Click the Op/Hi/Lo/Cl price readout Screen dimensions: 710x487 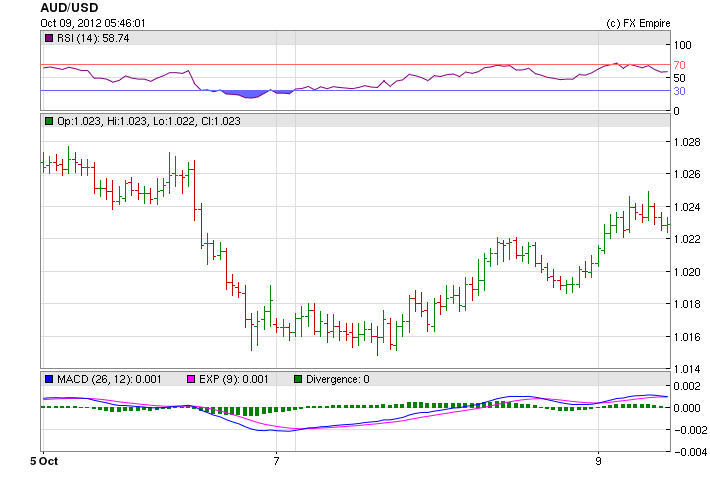[149, 121]
